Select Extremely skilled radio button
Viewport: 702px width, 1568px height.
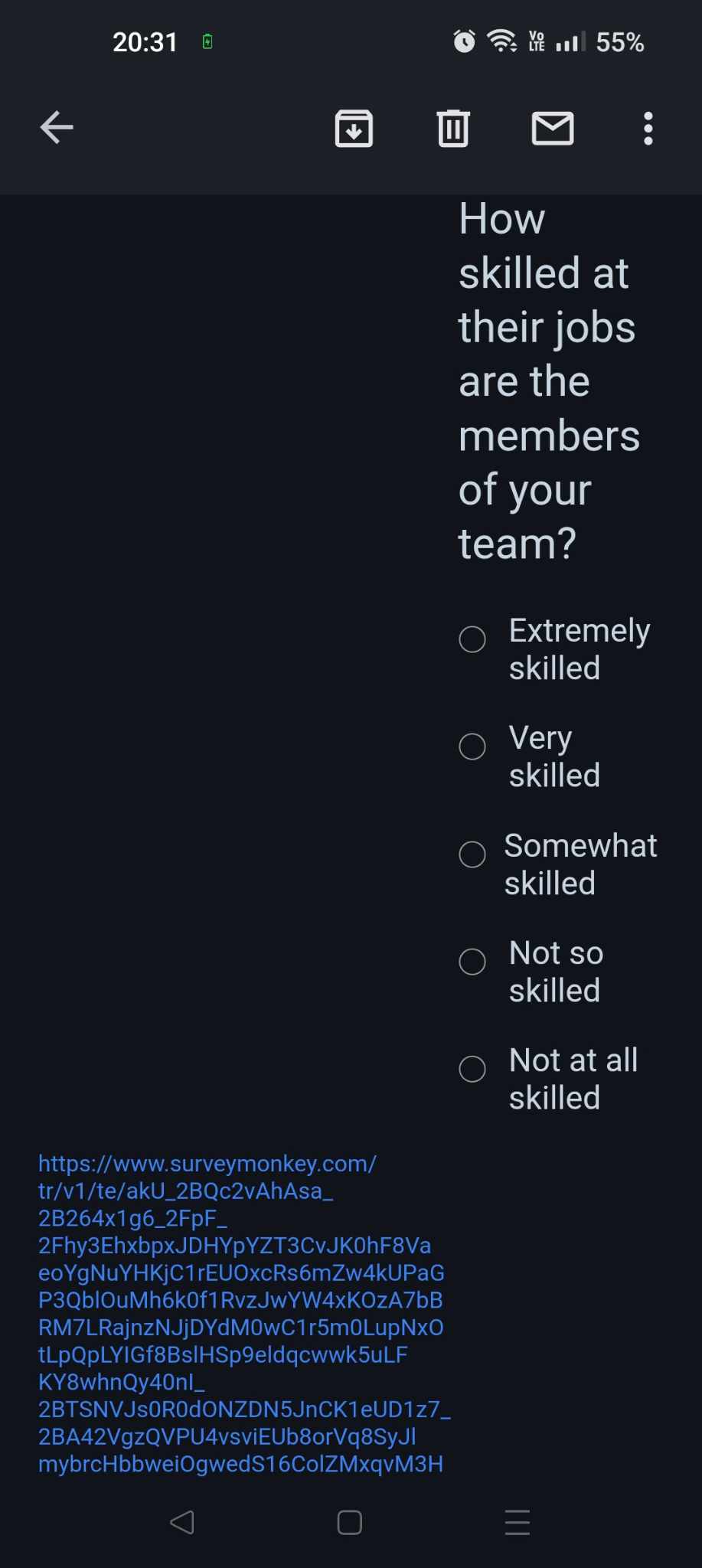click(x=472, y=639)
